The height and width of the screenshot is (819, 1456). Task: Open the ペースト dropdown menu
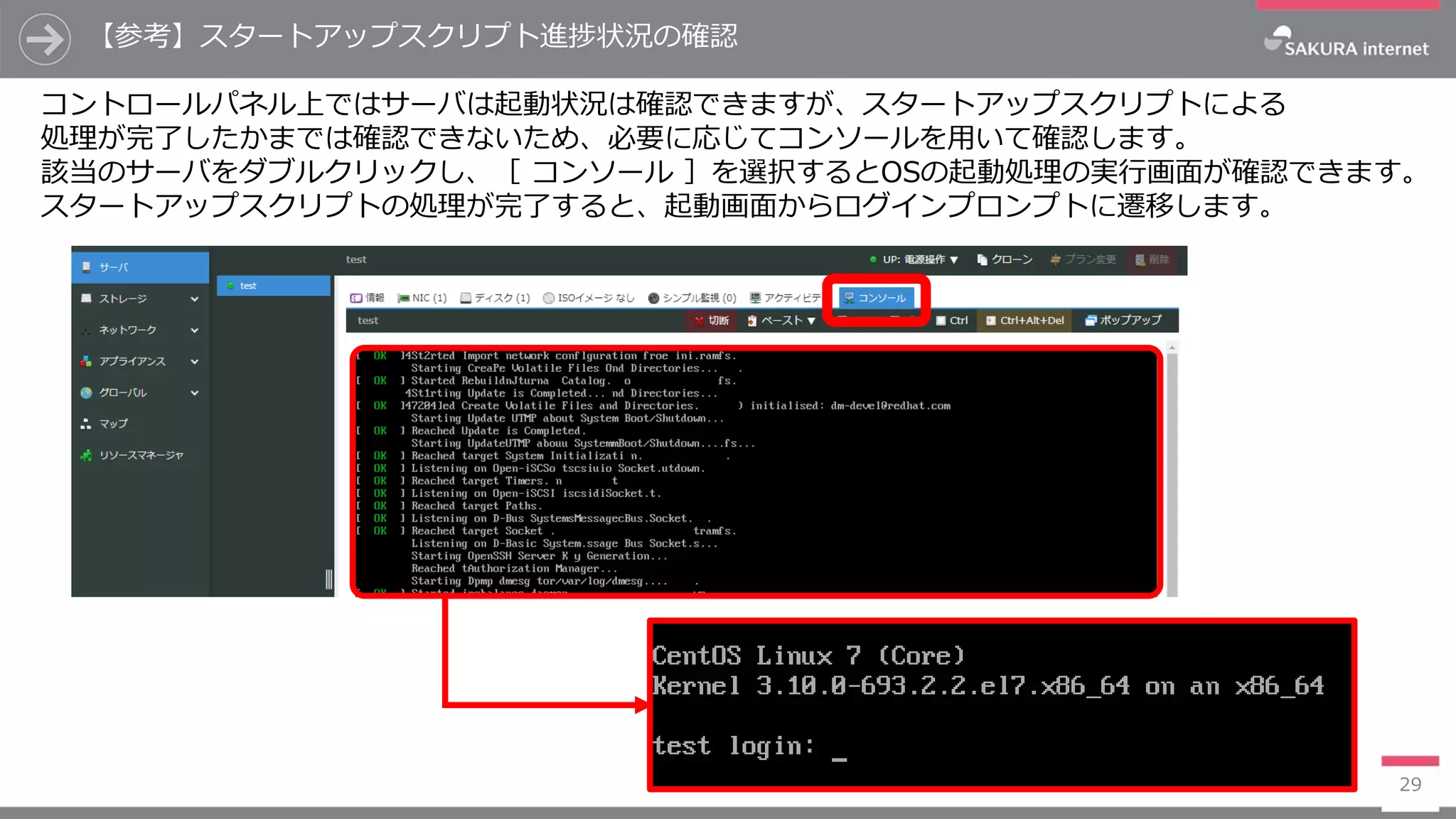pos(781,321)
